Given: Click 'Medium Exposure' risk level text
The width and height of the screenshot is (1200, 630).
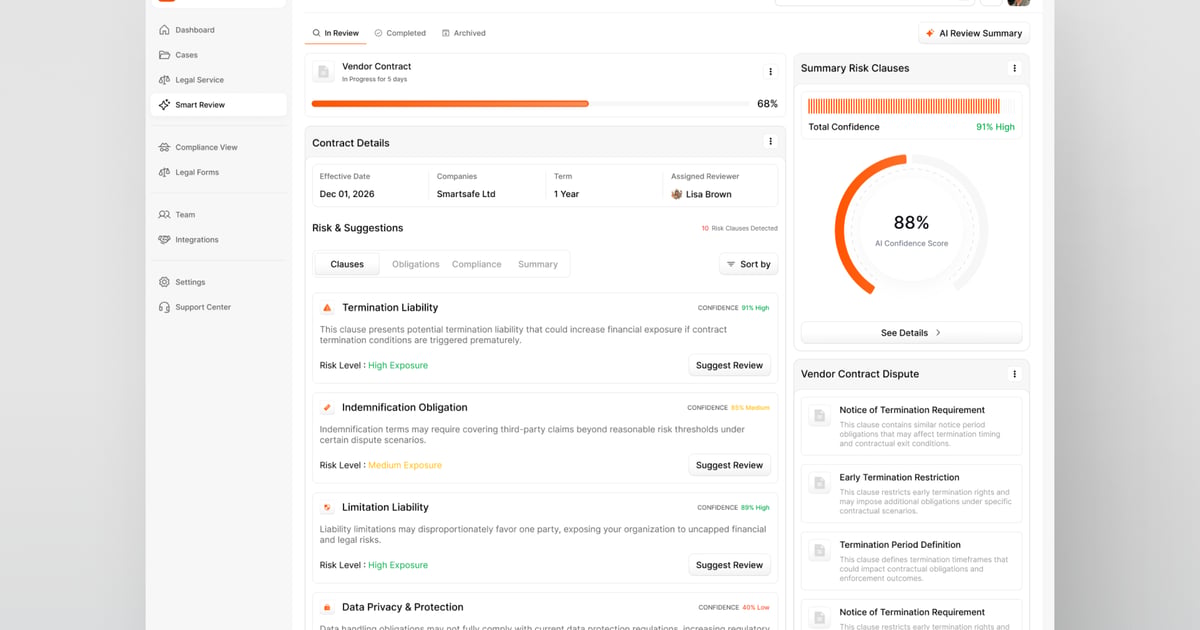Looking at the screenshot, I should [x=405, y=465].
